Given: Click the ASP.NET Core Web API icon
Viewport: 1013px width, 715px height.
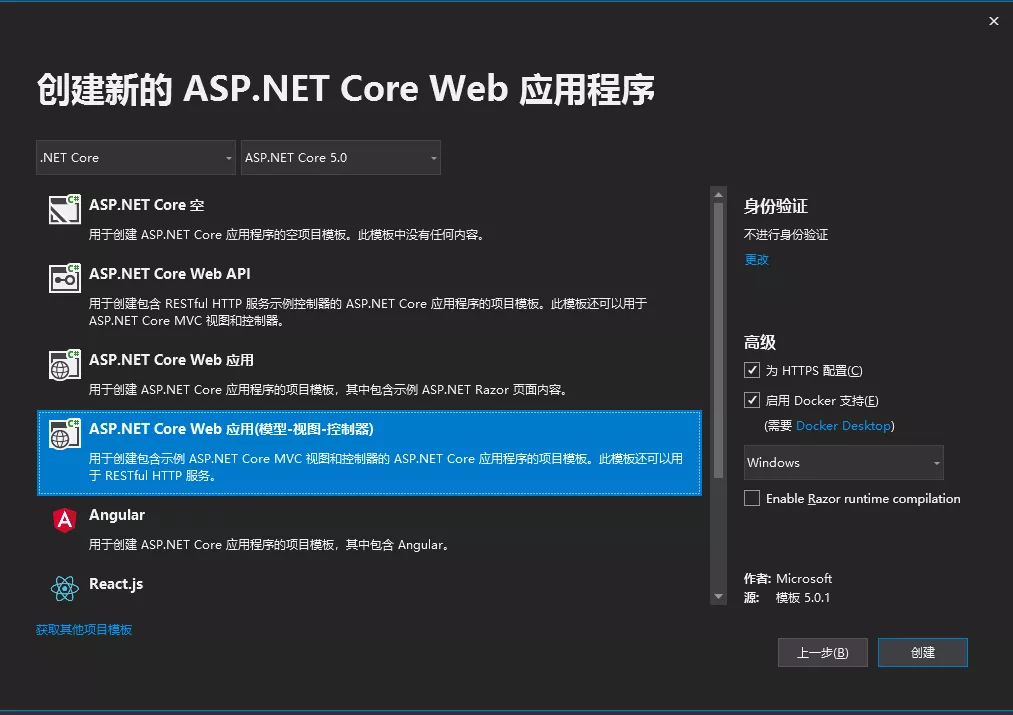Looking at the screenshot, I should 63,279.
